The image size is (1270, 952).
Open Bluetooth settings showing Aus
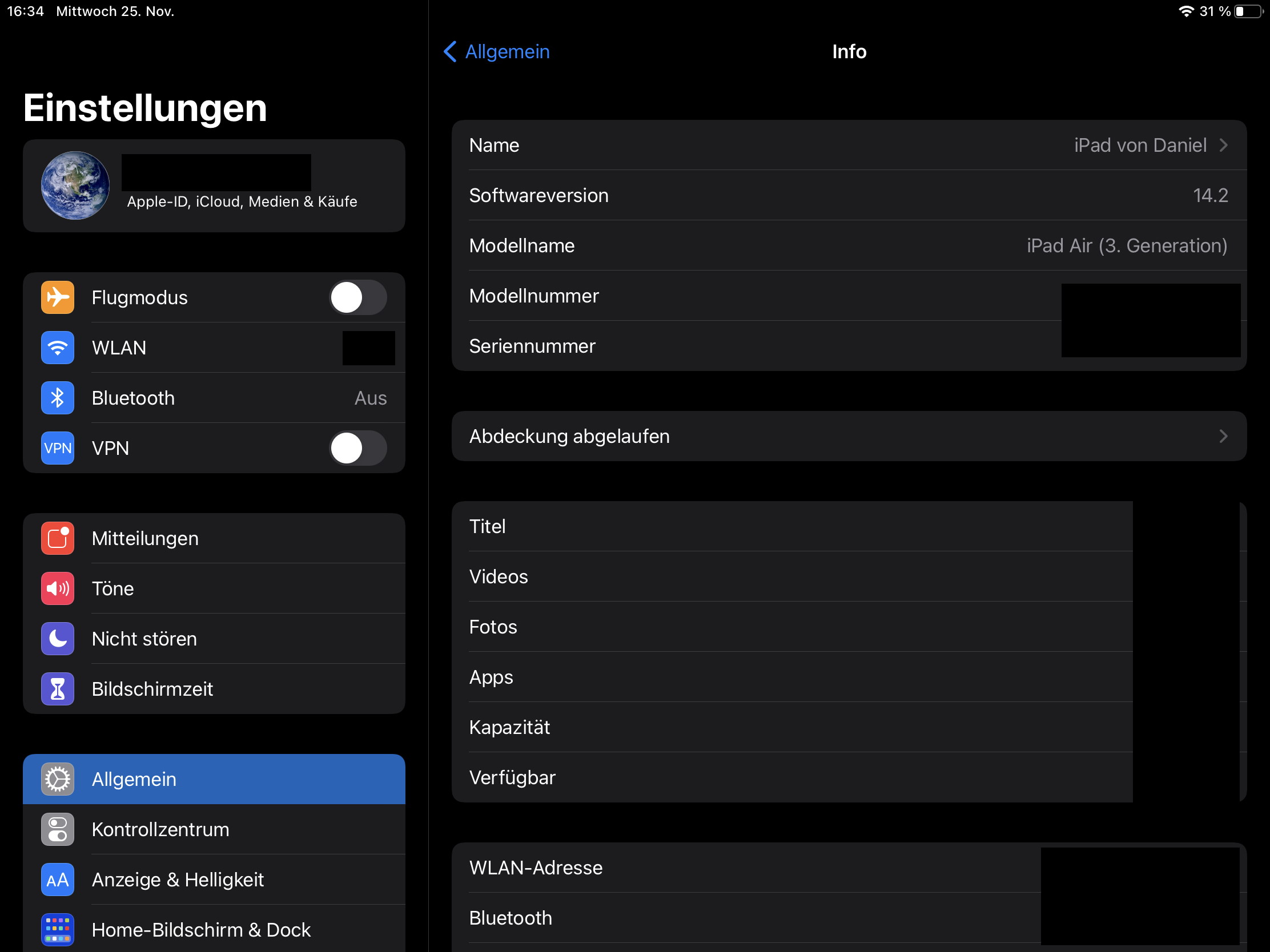point(230,398)
